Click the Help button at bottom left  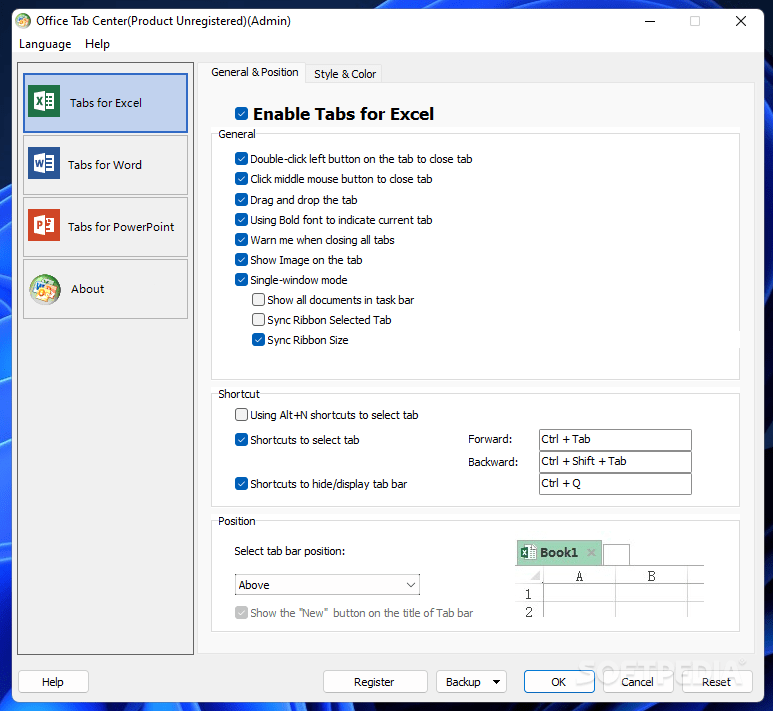point(53,682)
